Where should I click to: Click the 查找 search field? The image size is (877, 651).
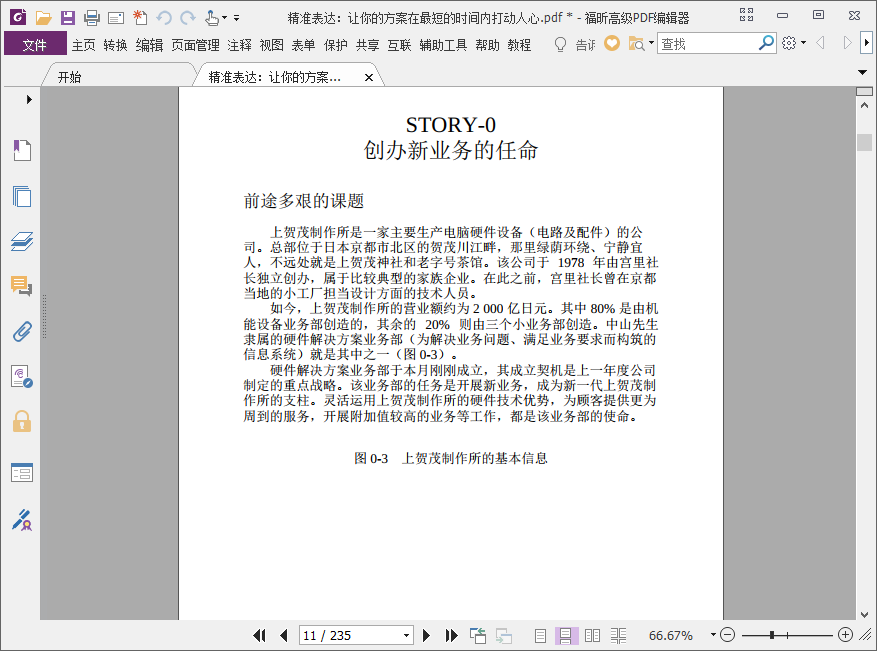tap(708, 44)
